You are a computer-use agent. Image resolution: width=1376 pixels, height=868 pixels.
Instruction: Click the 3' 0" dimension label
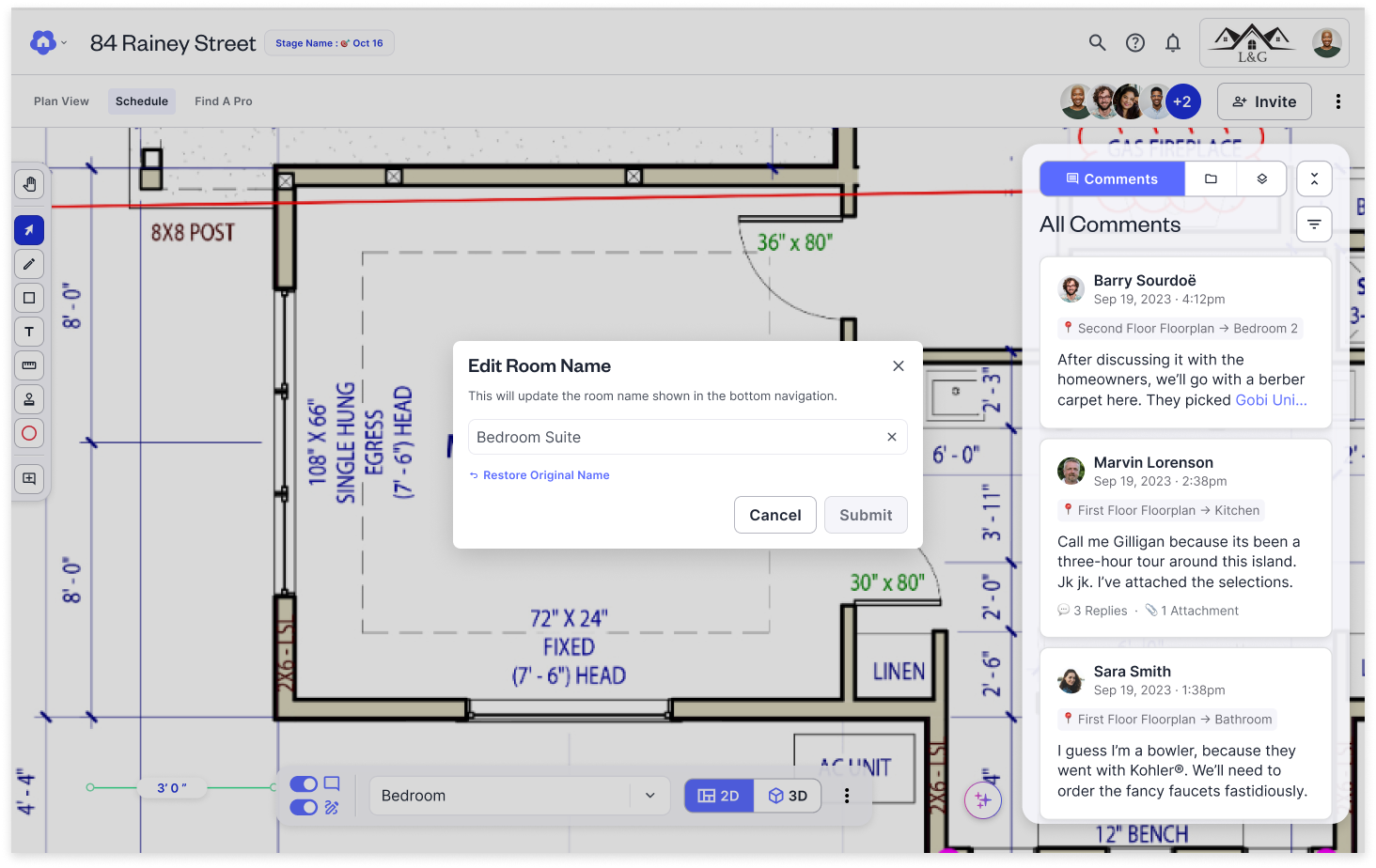(x=172, y=788)
